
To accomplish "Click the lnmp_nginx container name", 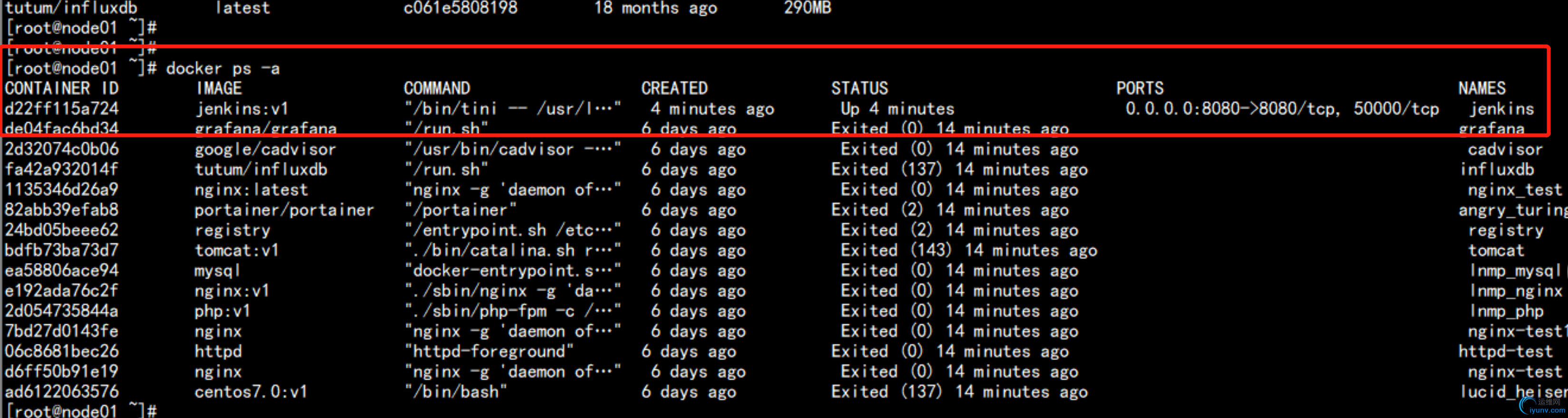I will 1515,291.
